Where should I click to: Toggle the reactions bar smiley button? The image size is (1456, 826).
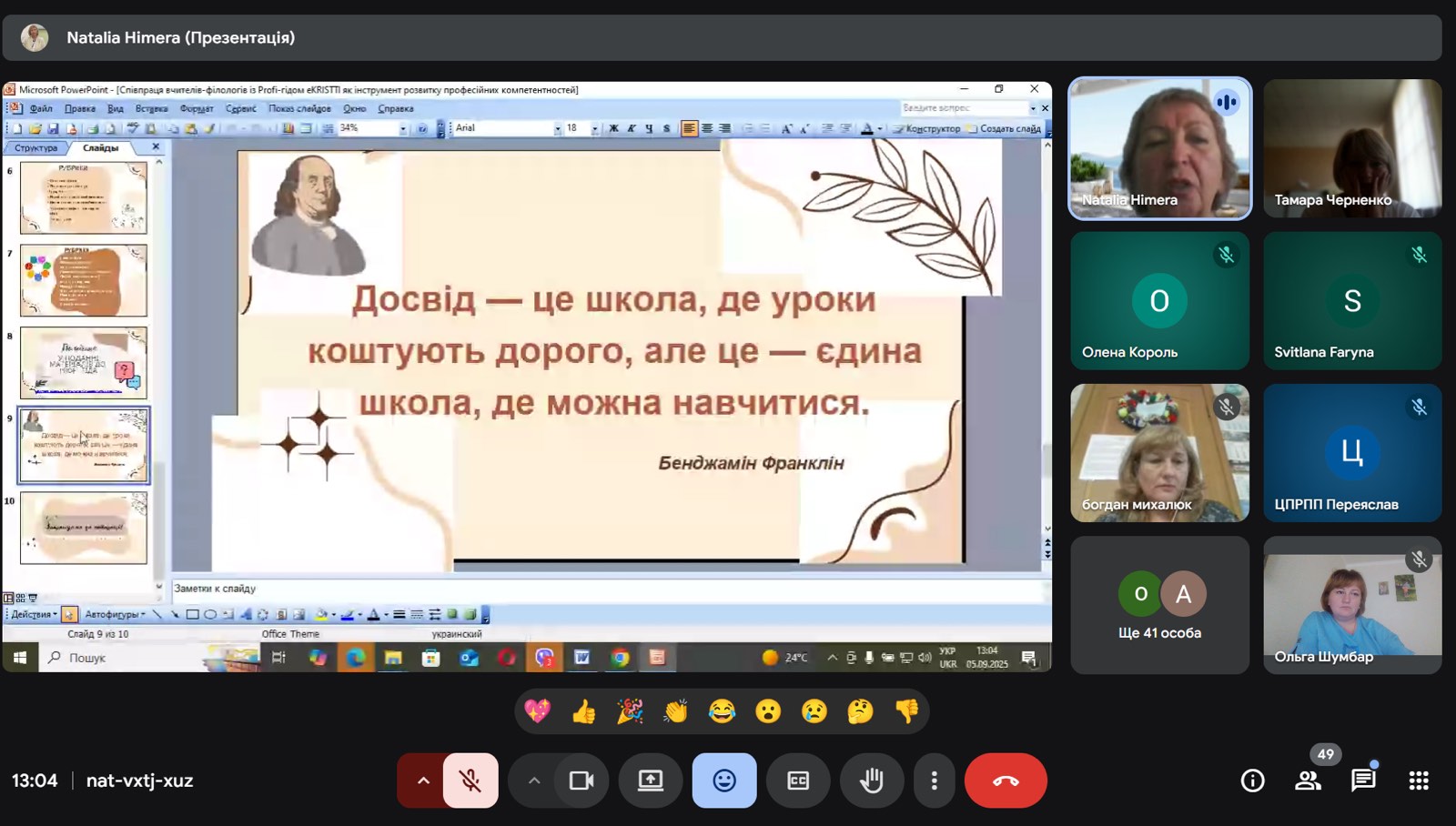click(x=724, y=781)
